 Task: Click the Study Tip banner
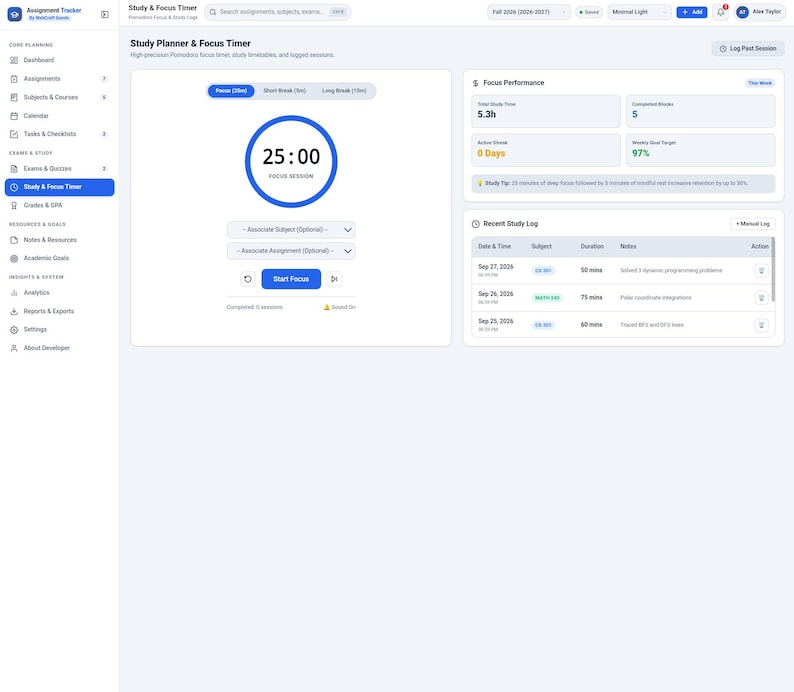(x=623, y=184)
